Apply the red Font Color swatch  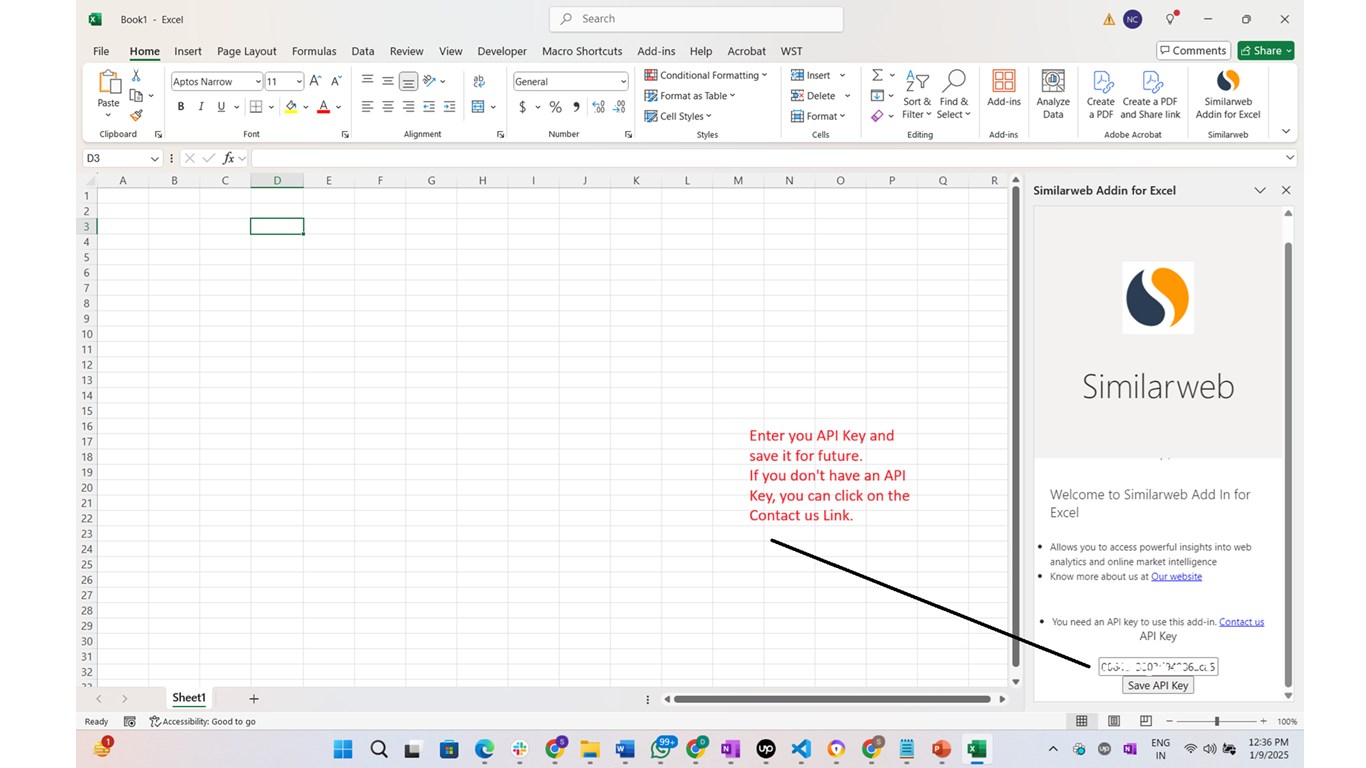(323, 107)
